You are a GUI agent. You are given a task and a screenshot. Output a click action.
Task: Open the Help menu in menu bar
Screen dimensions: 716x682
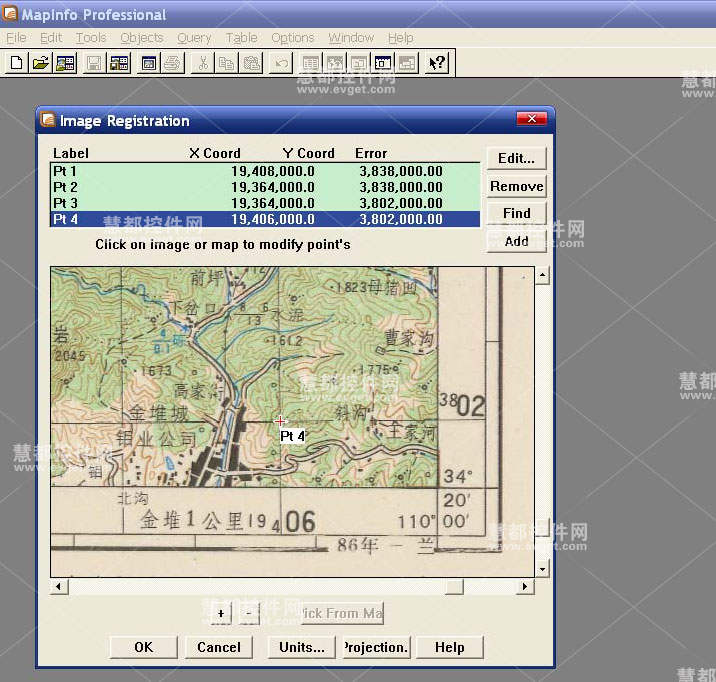pyautogui.click(x=400, y=38)
